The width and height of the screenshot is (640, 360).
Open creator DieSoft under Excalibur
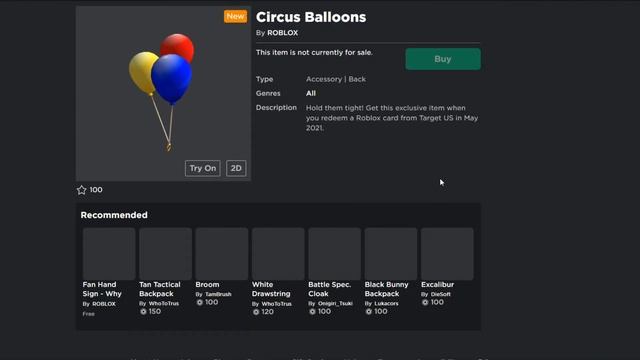tap(440, 294)
